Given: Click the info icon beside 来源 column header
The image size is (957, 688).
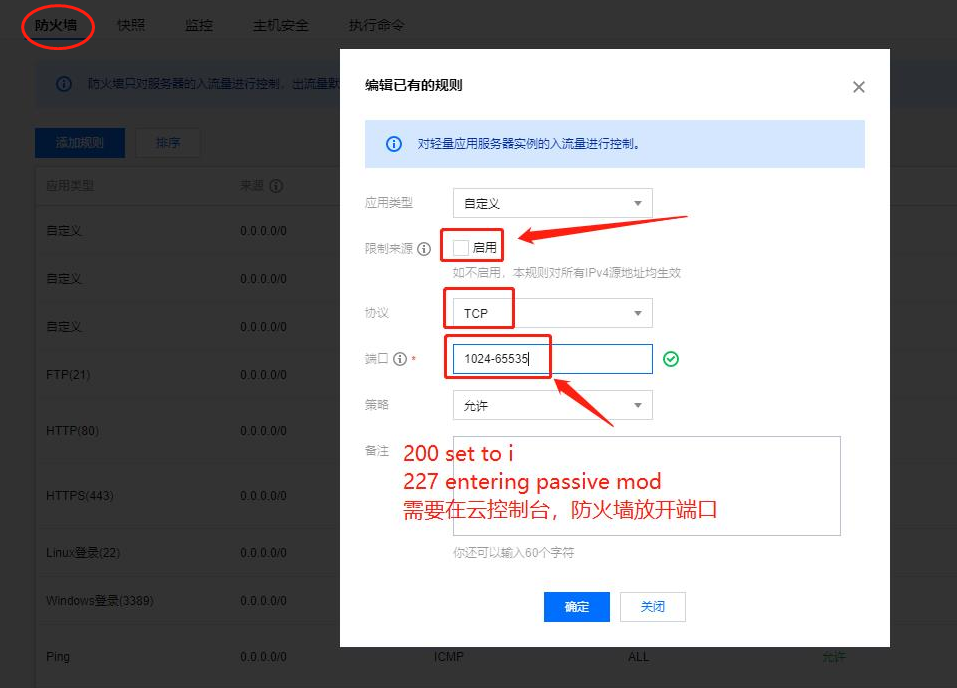Looking at the screenshot, I should coord(276,186).
